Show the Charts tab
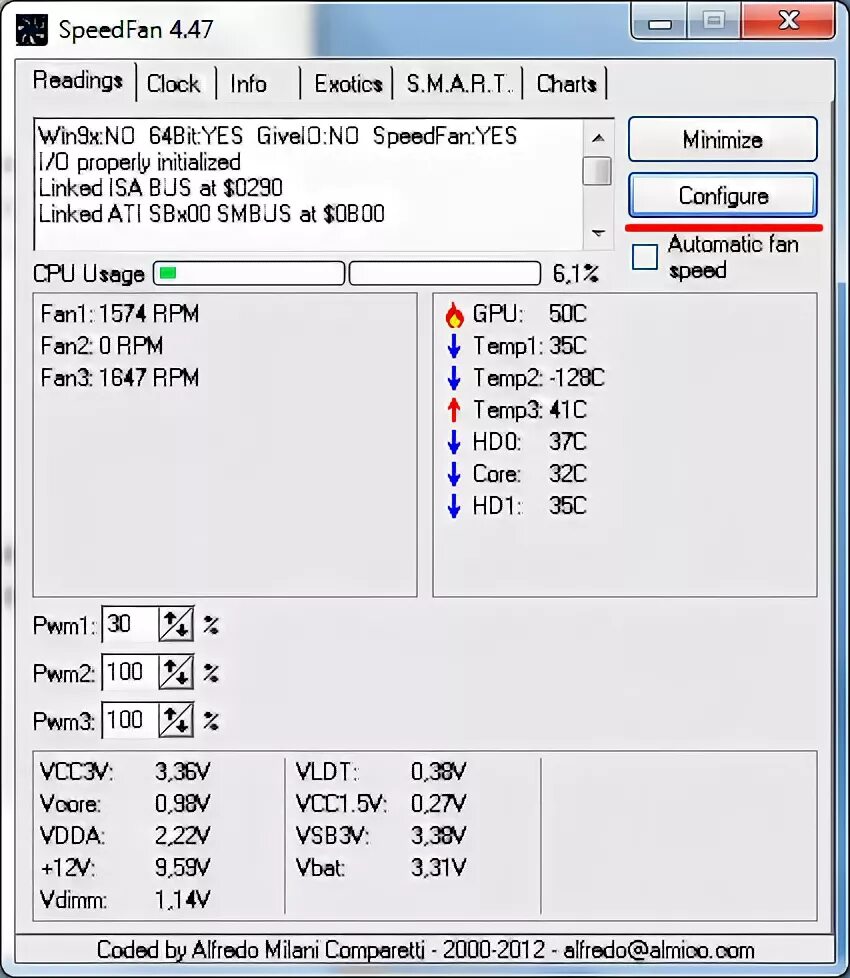The image size is (850, 978). (566, 84)
